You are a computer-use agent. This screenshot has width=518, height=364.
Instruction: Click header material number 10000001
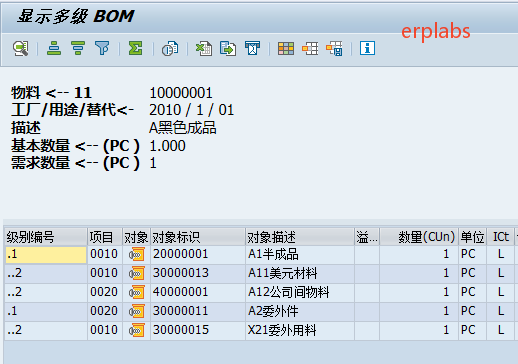181,93
